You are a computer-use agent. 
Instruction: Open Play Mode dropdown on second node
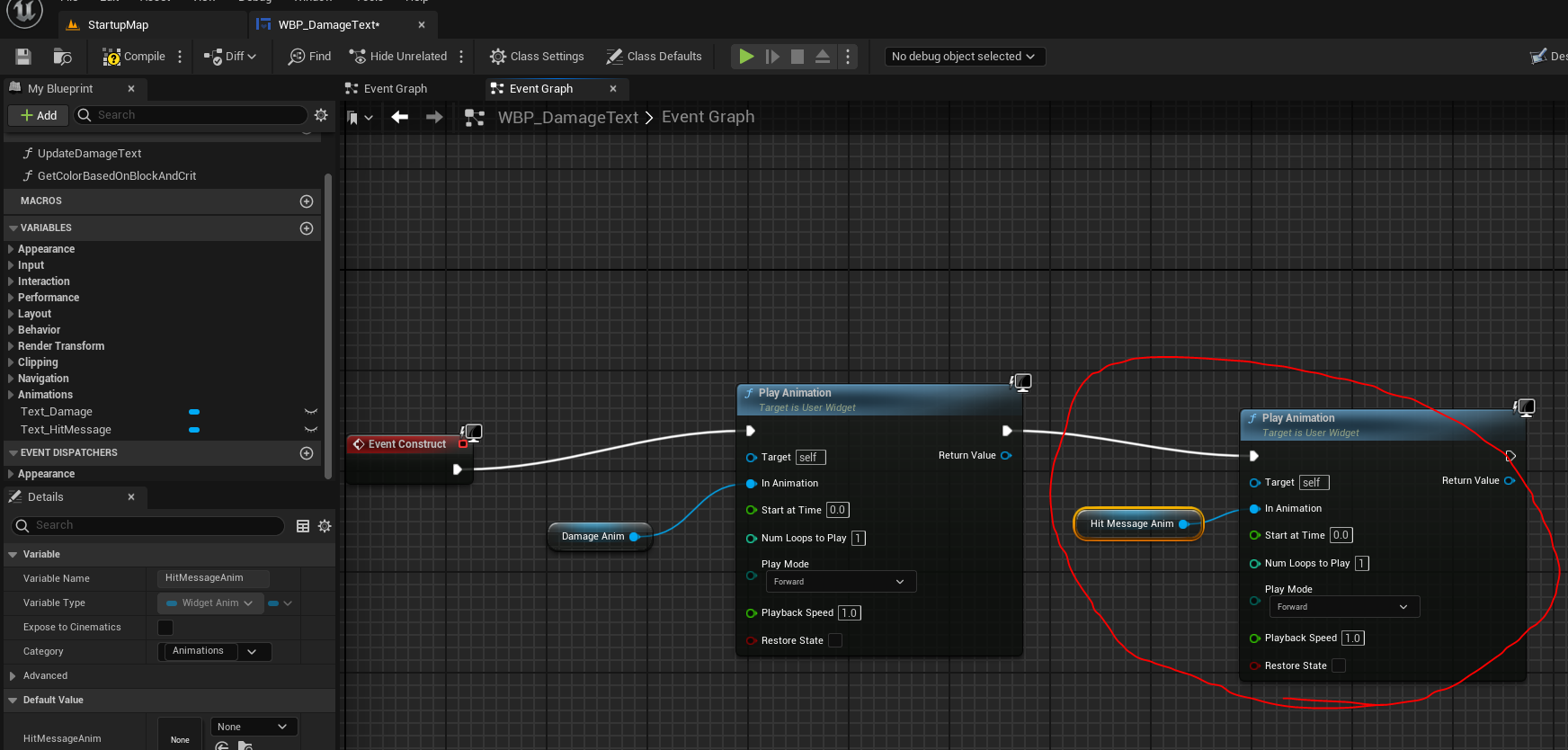[1344, 607]
